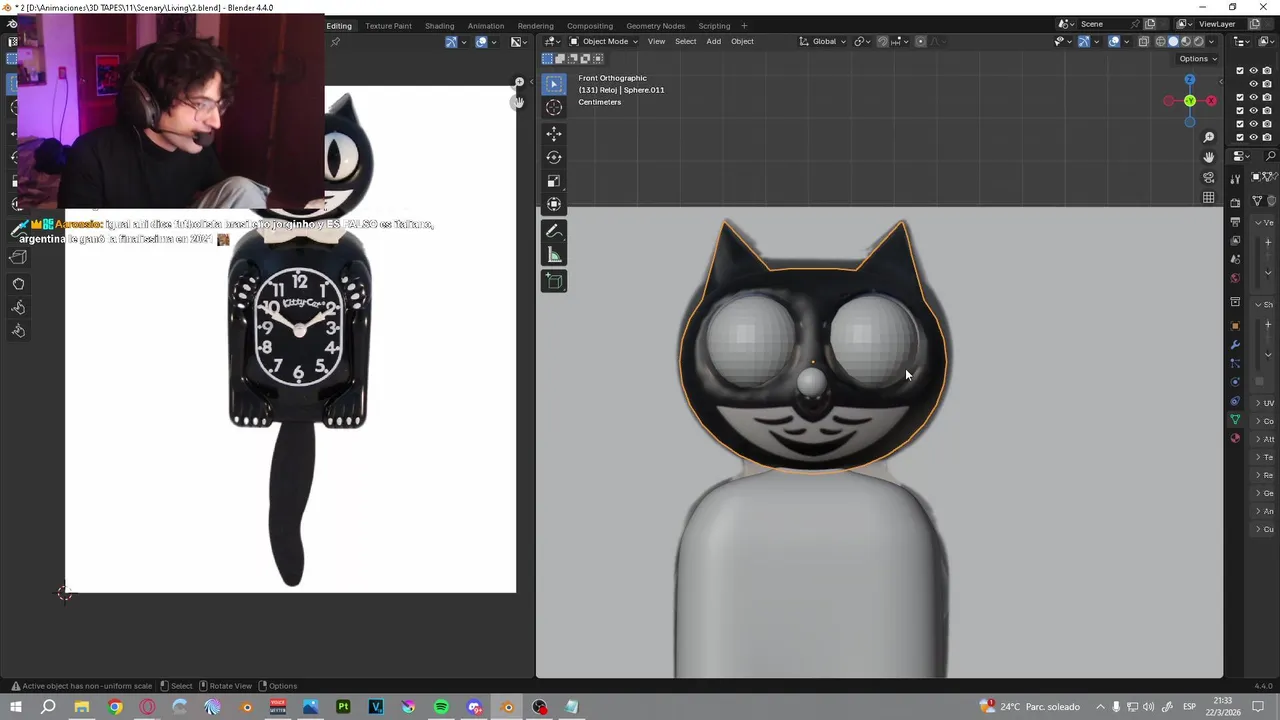
Task: Select the 3D Cursor tool
Action: (554, 107)
